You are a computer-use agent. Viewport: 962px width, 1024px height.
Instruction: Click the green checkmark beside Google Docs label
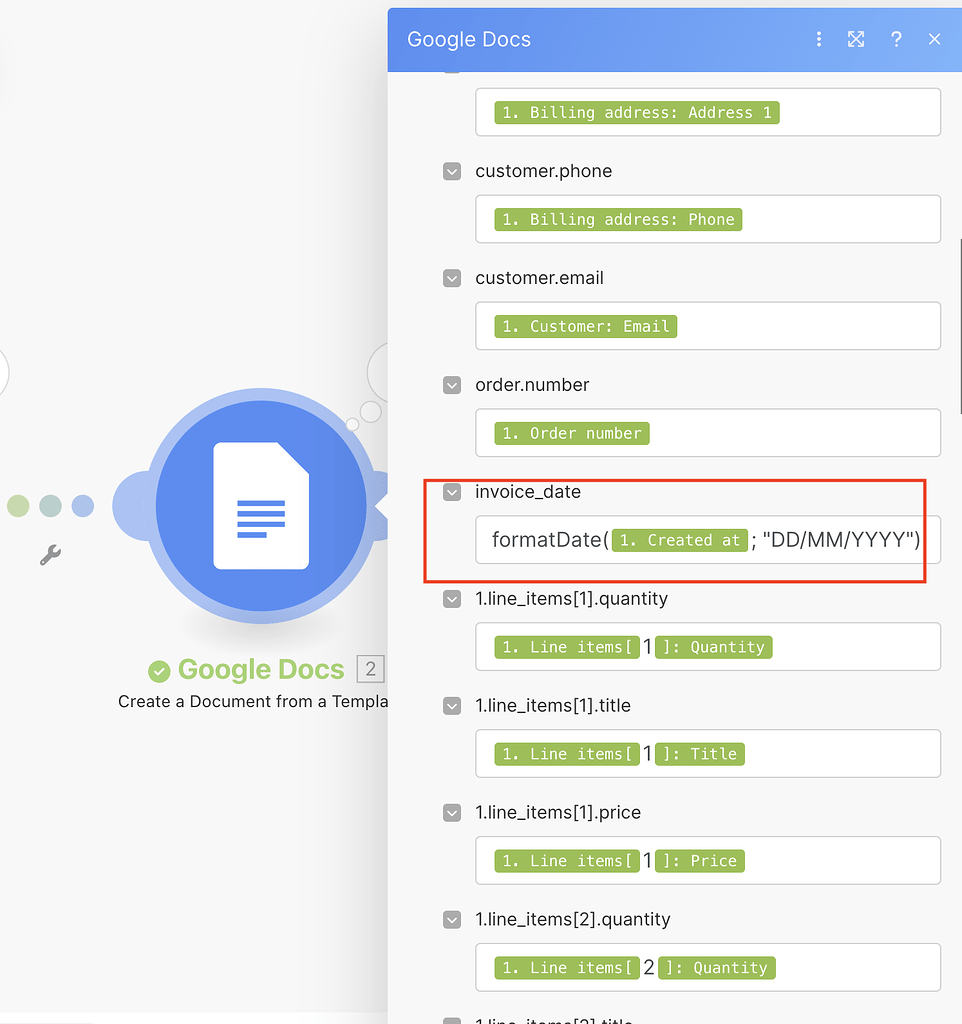(x=160, y=669)
